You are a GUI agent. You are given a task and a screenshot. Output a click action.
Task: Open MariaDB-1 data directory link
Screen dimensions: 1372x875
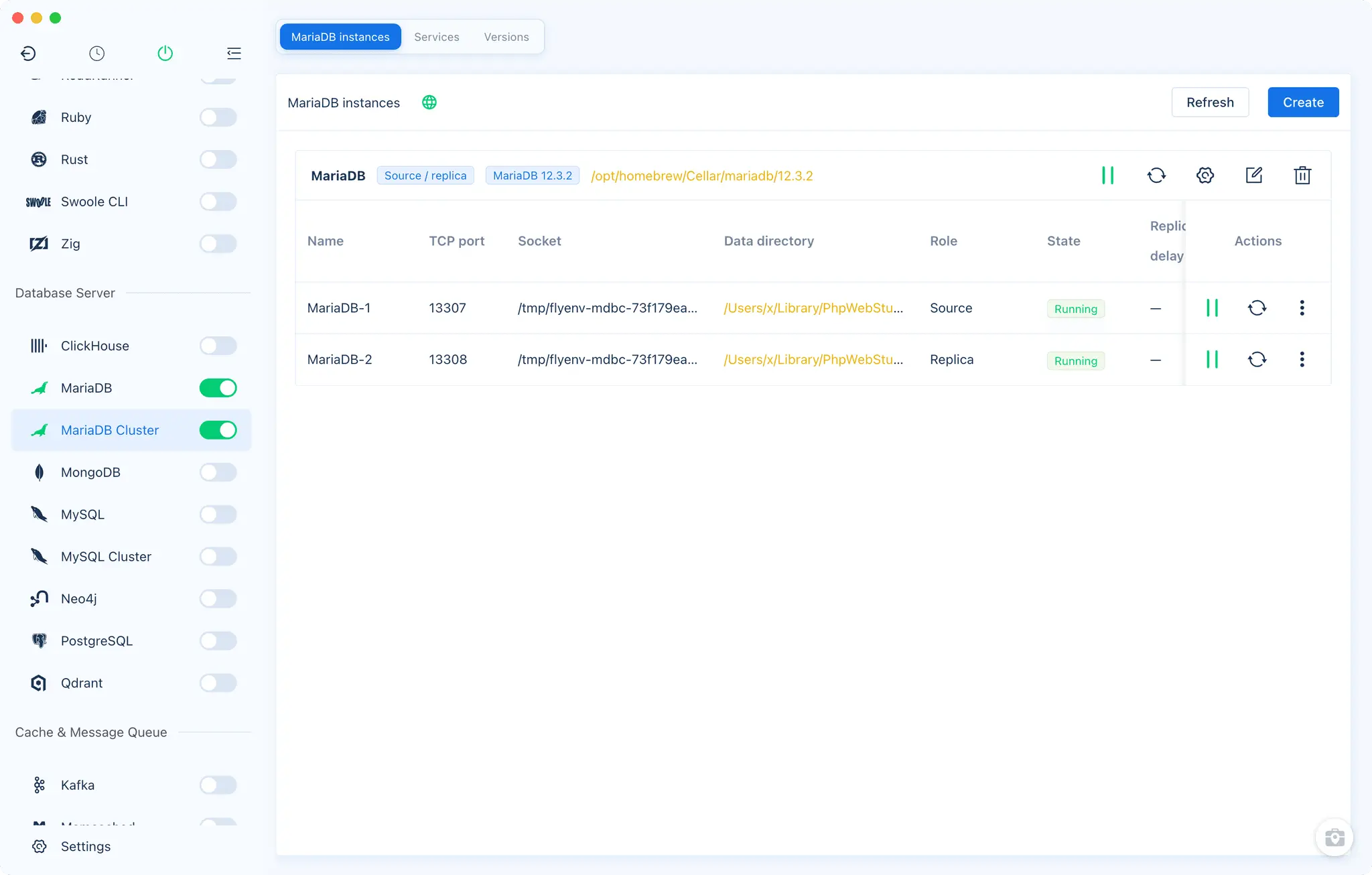[813, 308]
